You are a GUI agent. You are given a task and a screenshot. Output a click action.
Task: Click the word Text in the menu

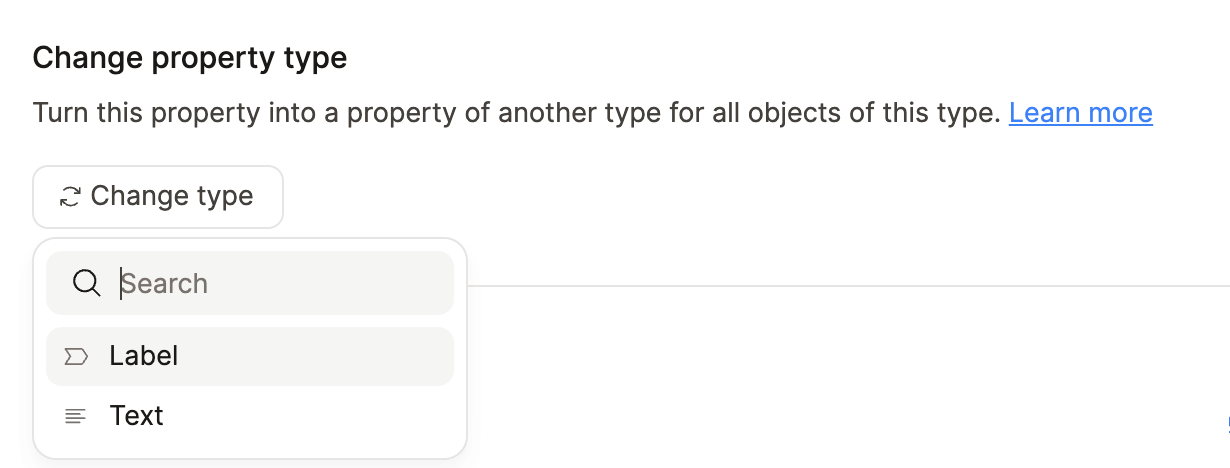[137, 416]
